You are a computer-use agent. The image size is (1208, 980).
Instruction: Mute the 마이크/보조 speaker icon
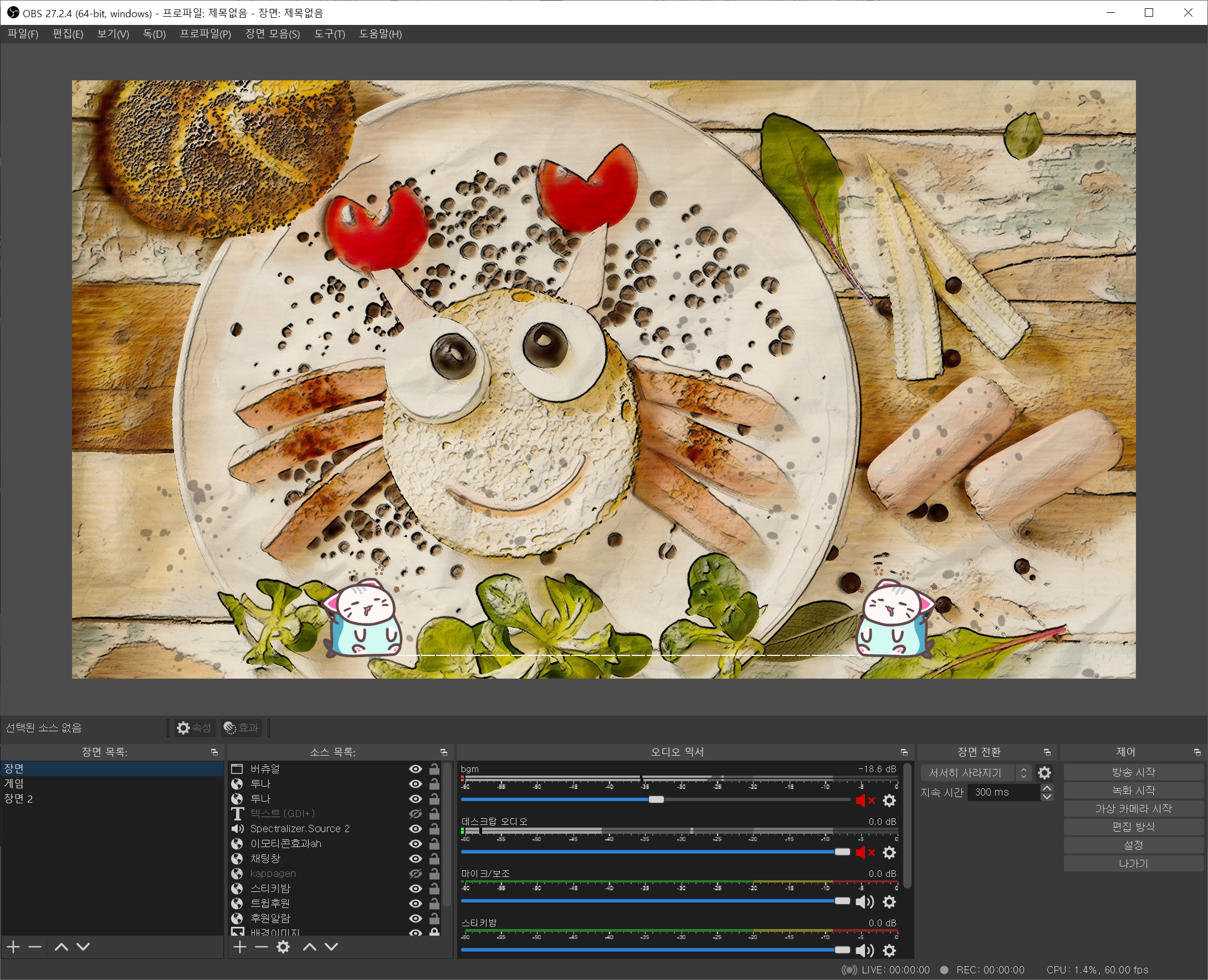[864, 901]
